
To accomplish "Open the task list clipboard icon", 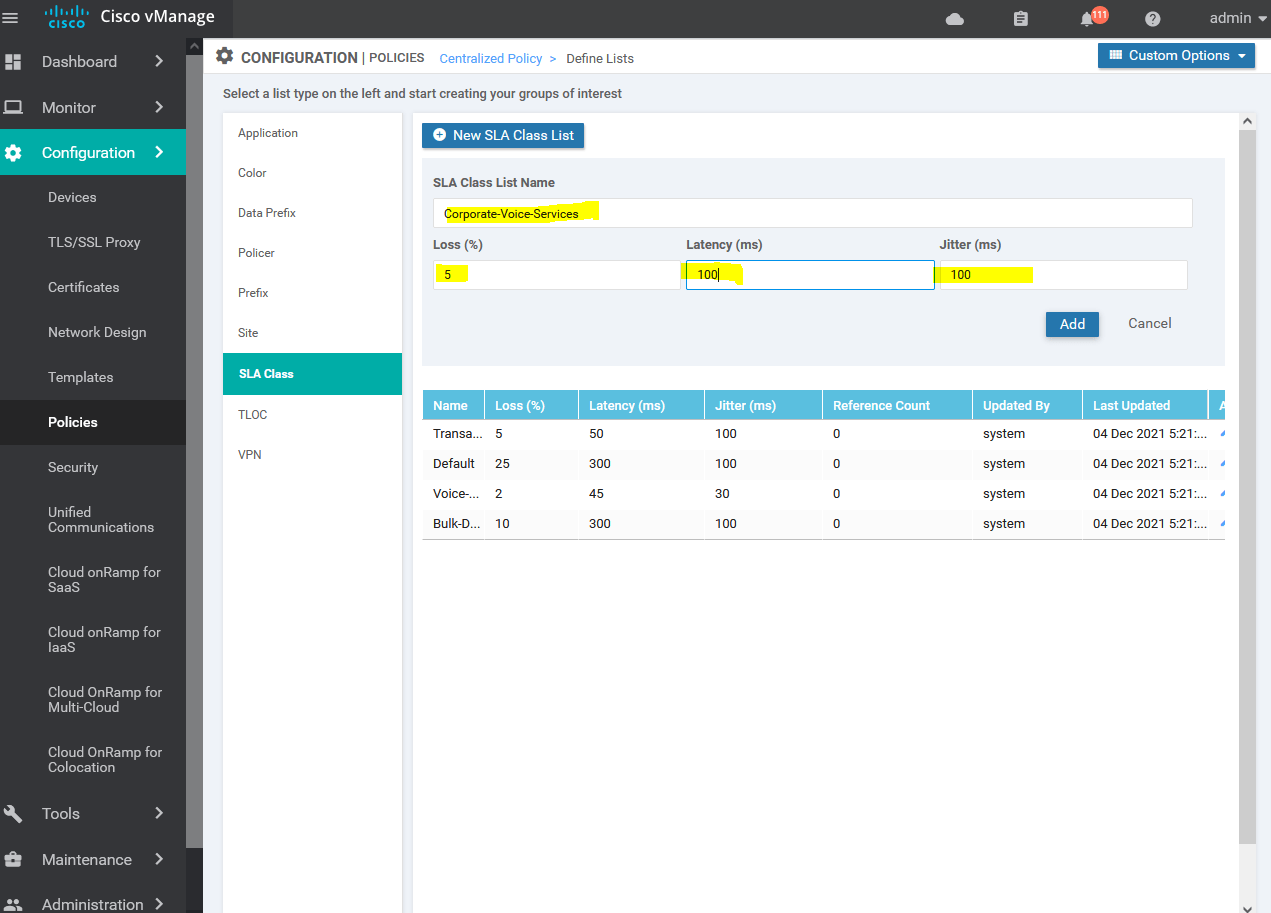I will [x=1020, y=19].
